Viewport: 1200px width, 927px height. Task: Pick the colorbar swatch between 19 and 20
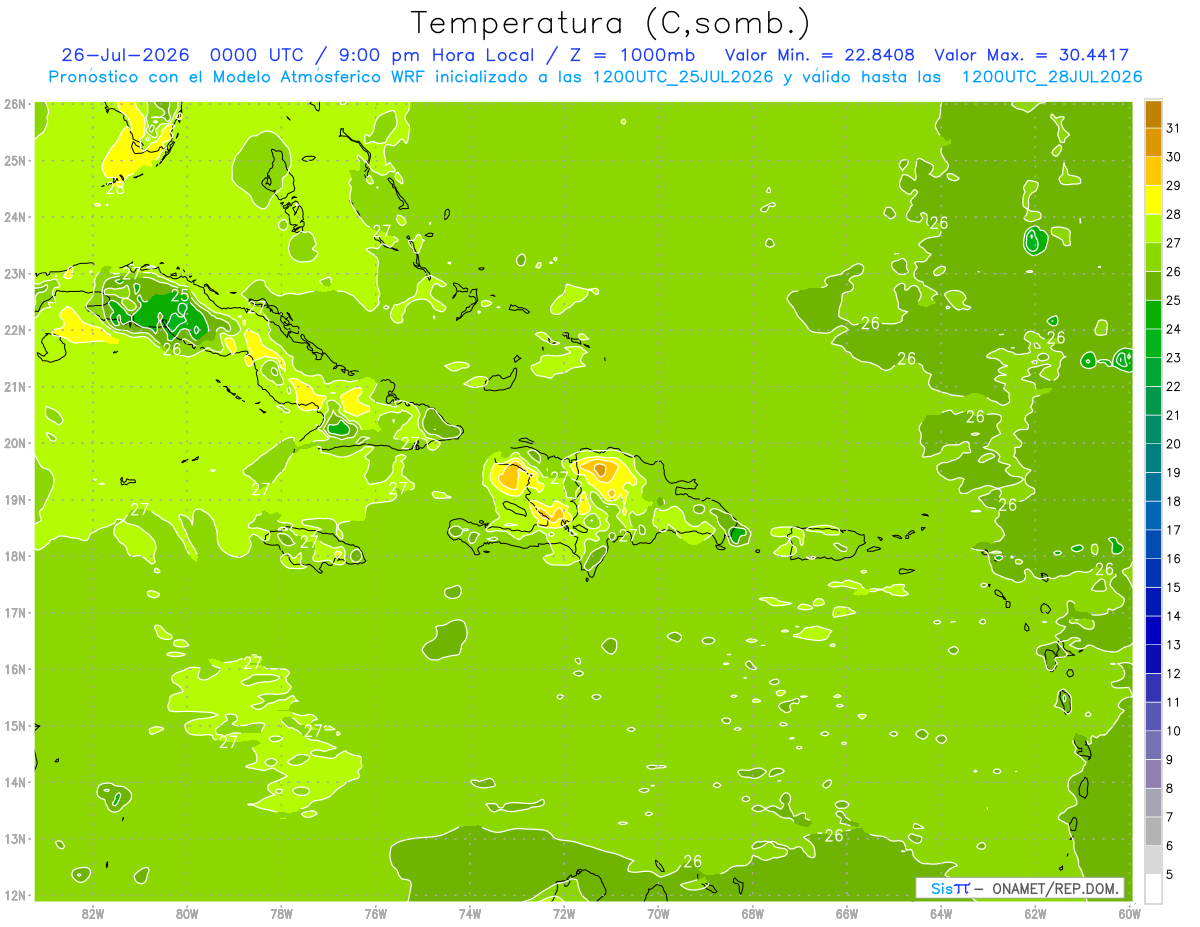pyautogui.click(x=1153, y=459)
